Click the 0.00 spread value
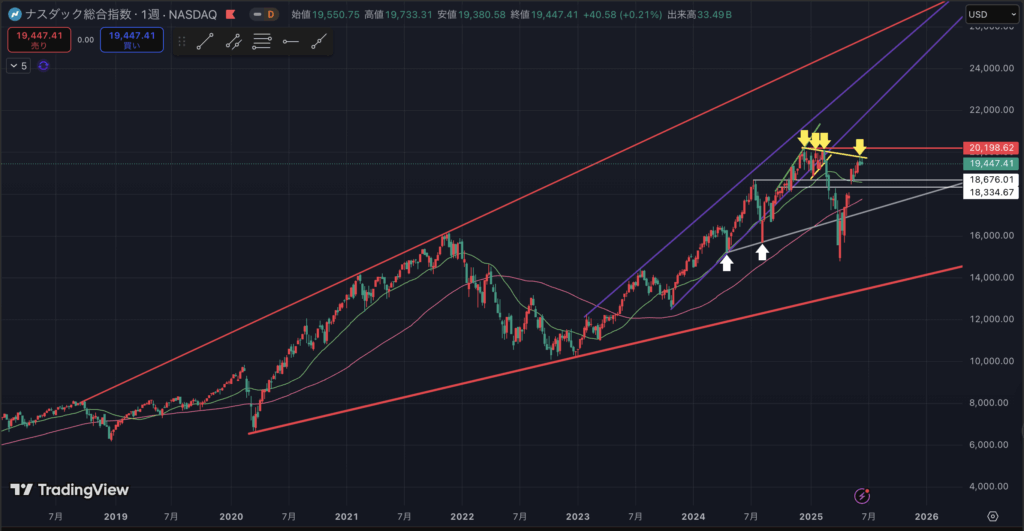Image resolution: width=1024 pixels, height=531 pixels. pyautogui.click(x=86, y=40)
